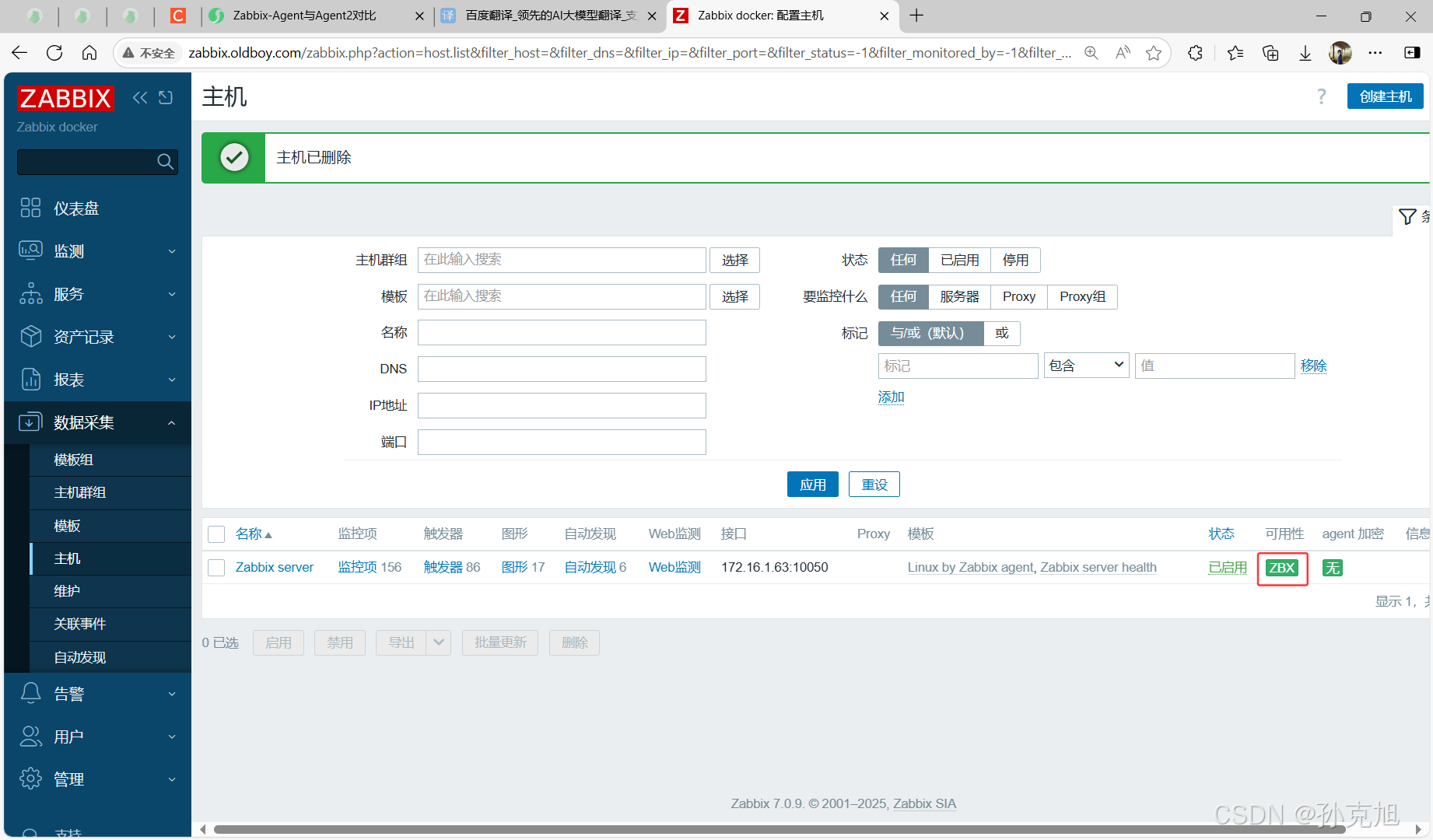Open the browser sidebar panel icon
The width and height of the screenshot is (1433, 840).
[x=1412, y=53]
